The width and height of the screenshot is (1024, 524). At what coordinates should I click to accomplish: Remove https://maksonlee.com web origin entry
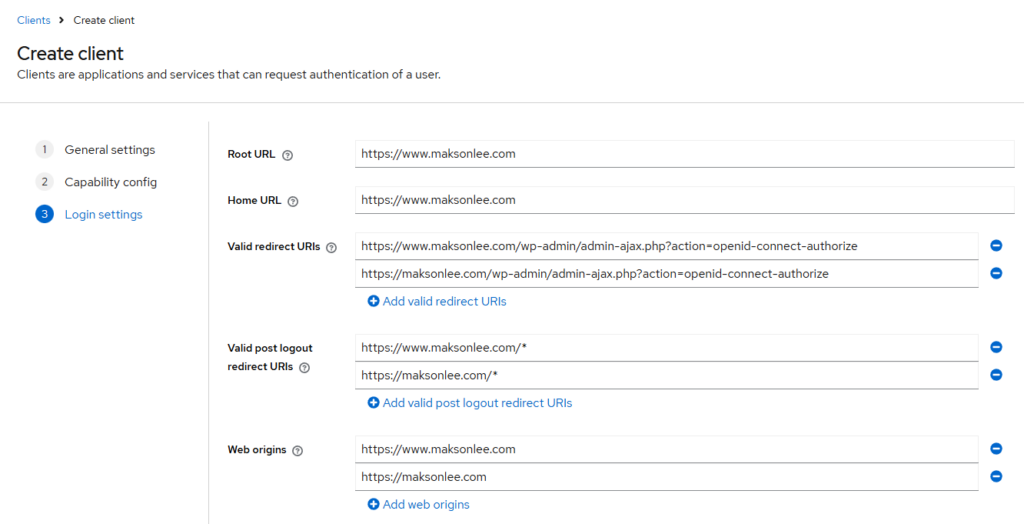click(996, 477)
